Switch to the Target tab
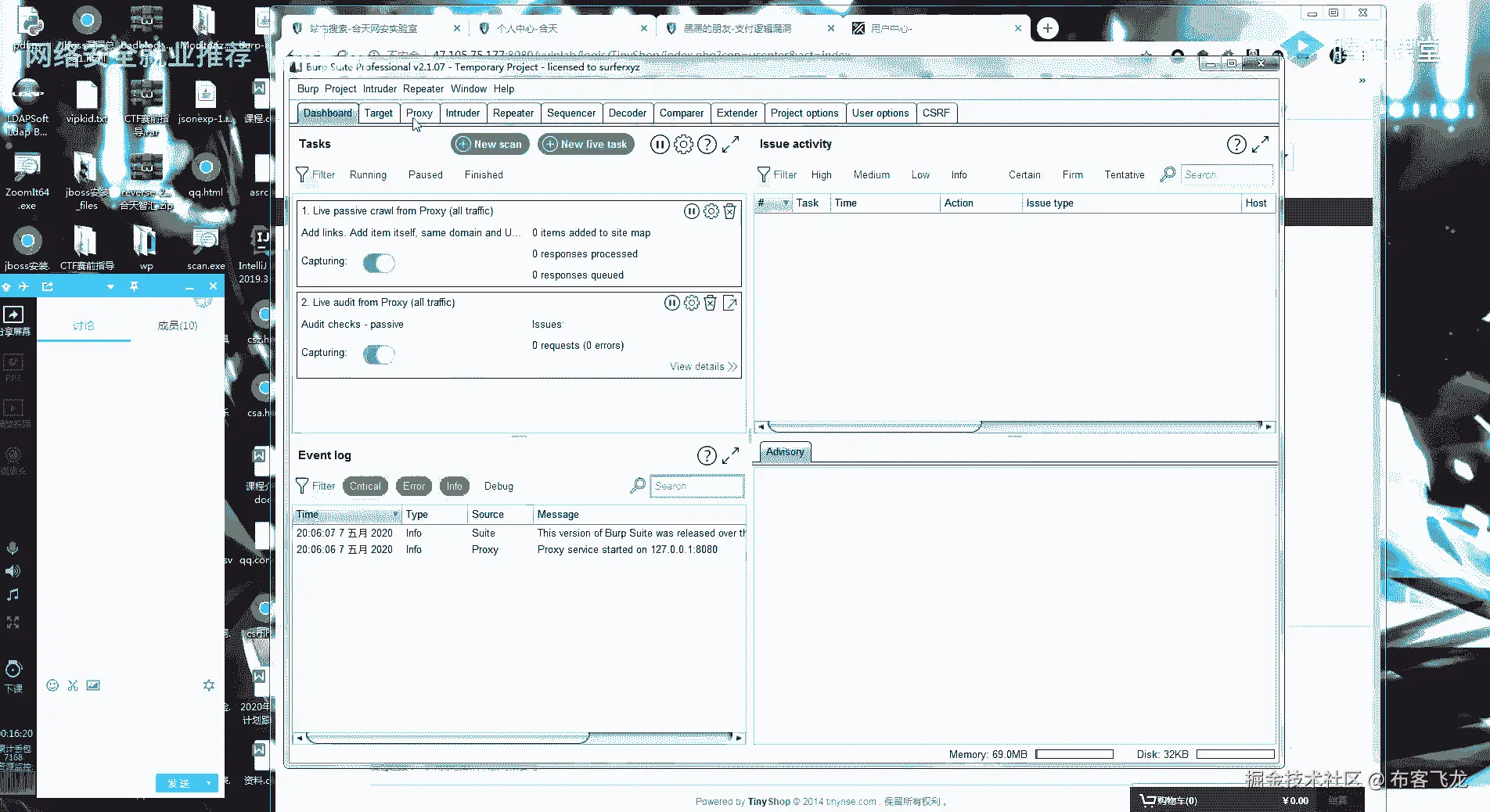The width and height of the screenshot is (1490, 812). click(379, 113)
